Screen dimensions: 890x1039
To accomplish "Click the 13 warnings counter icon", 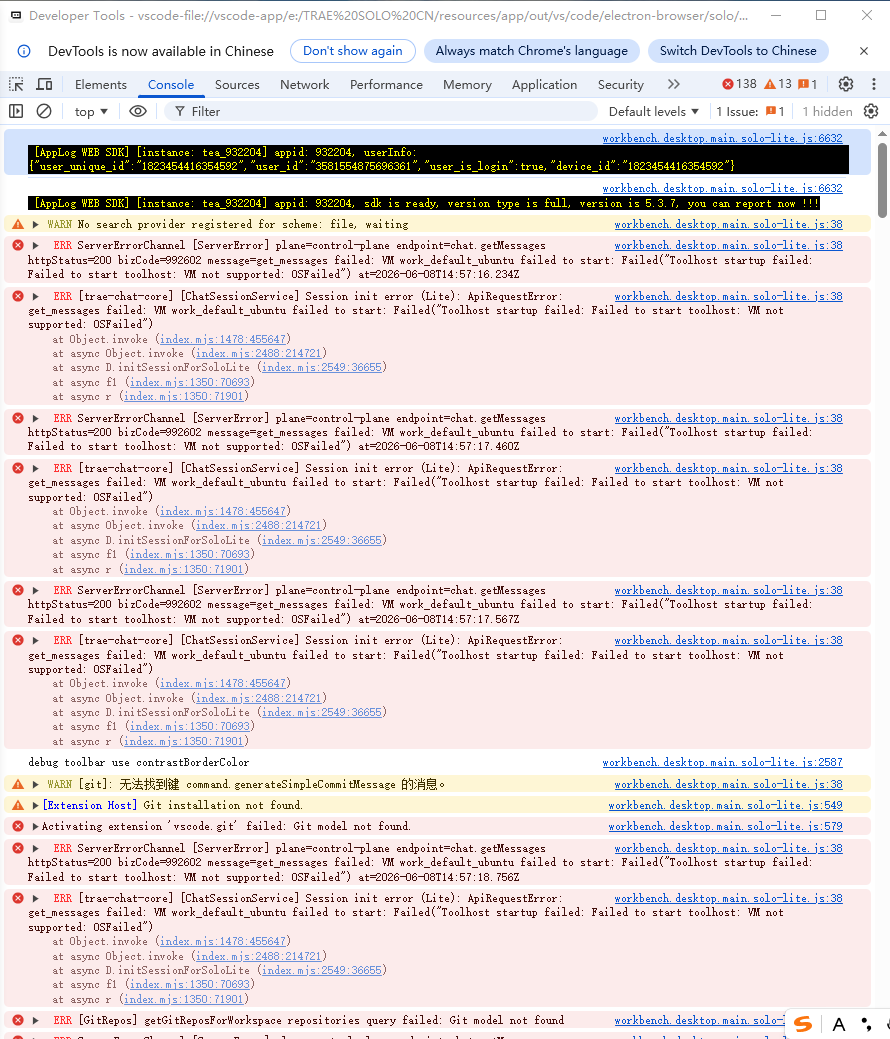I will pos(778,84).
